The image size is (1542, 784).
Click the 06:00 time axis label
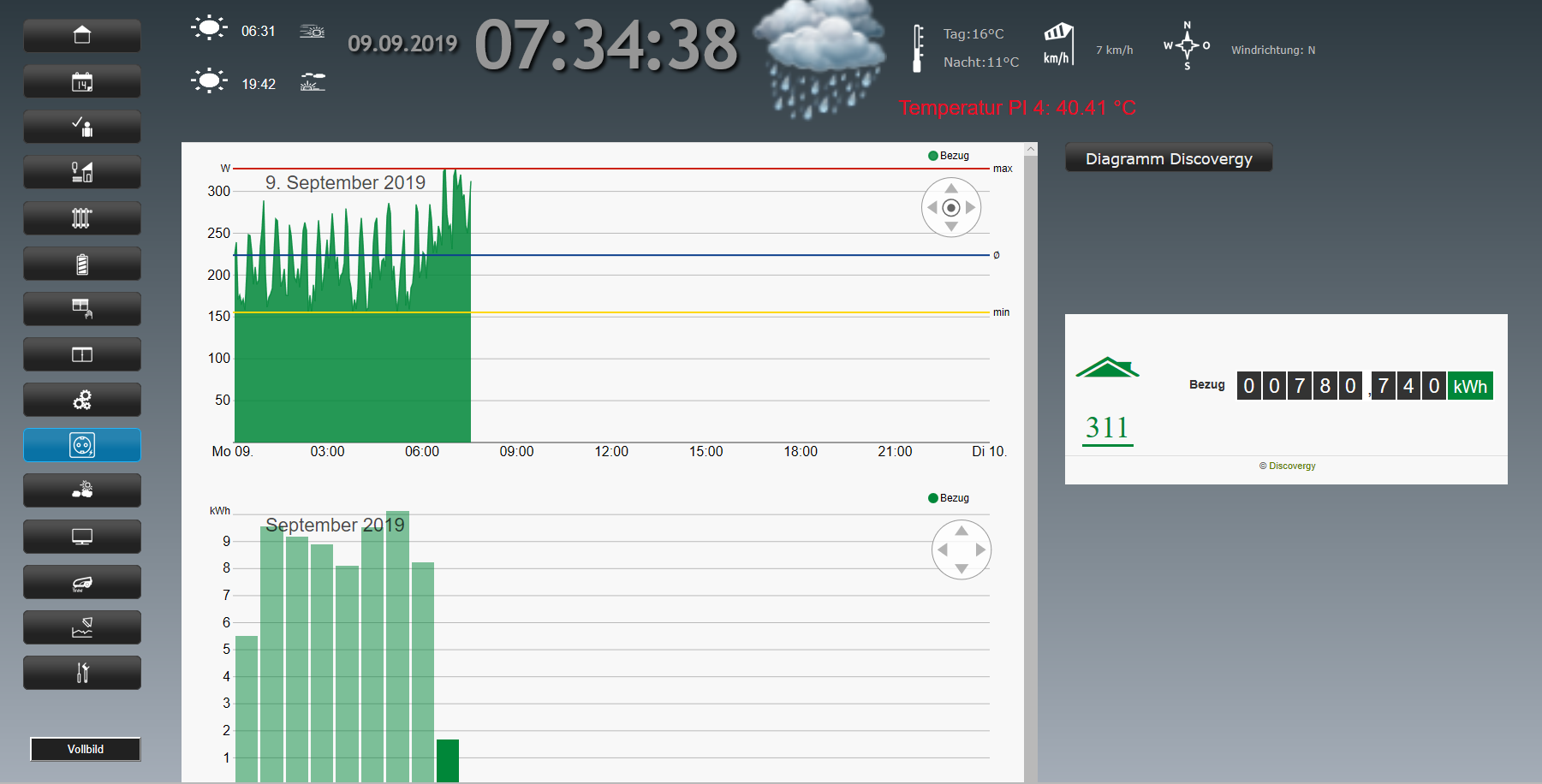click(x=422, y=452)
